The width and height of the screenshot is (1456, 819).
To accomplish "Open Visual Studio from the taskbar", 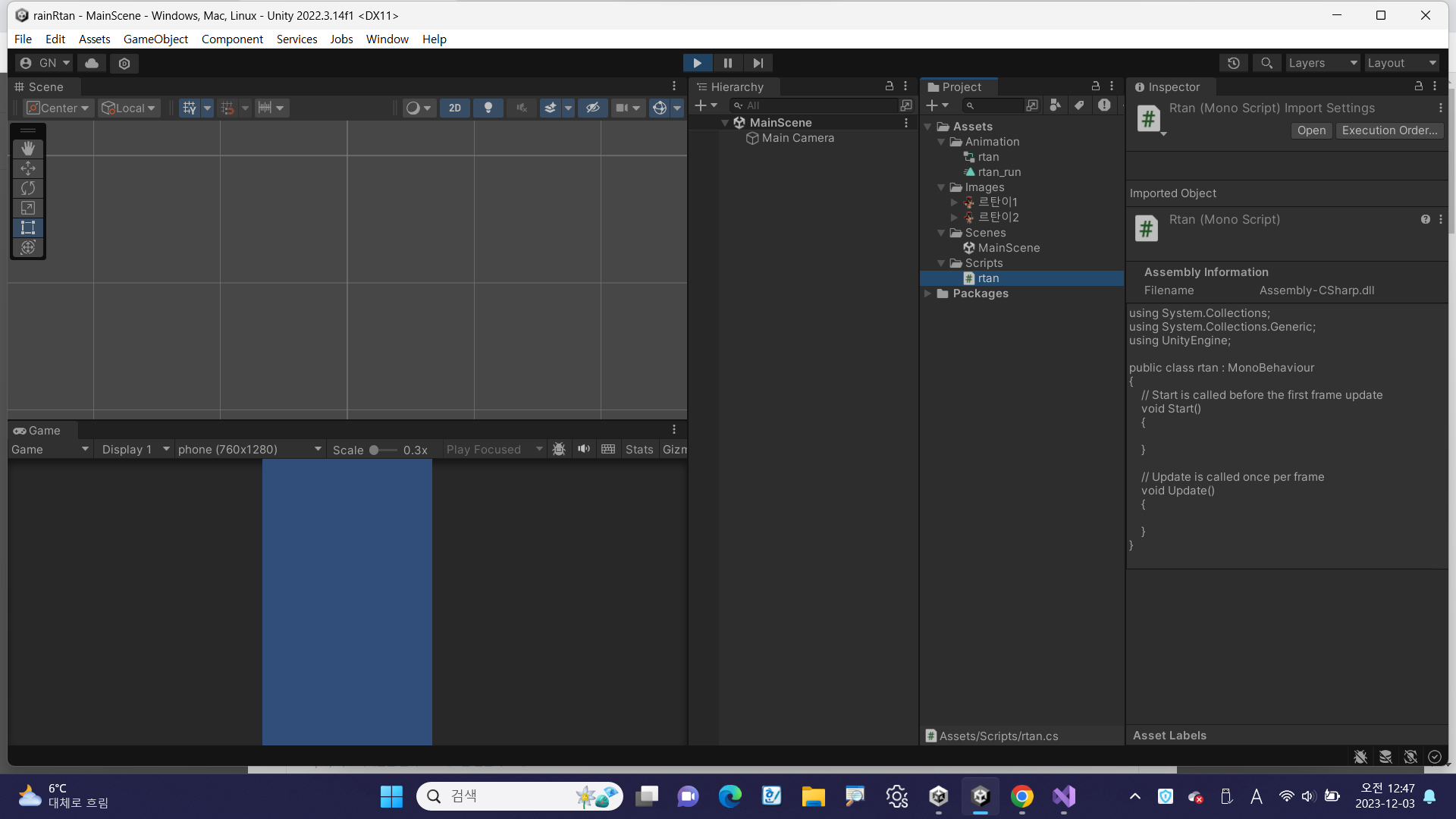I will (x=1064, y=796).
